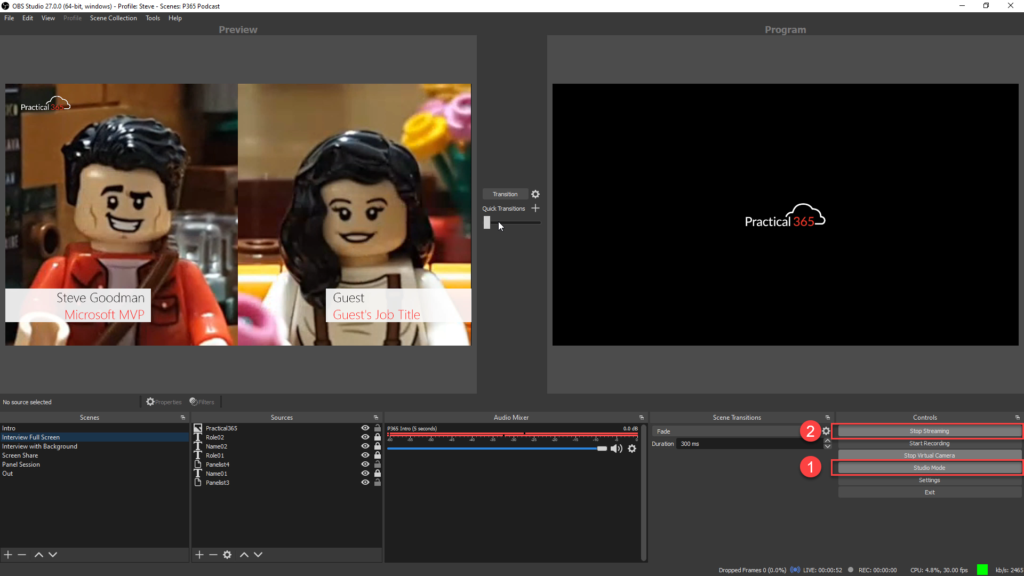
Task: Move the selected scene up
Action: pyautogui.click(x=39, y=554)
